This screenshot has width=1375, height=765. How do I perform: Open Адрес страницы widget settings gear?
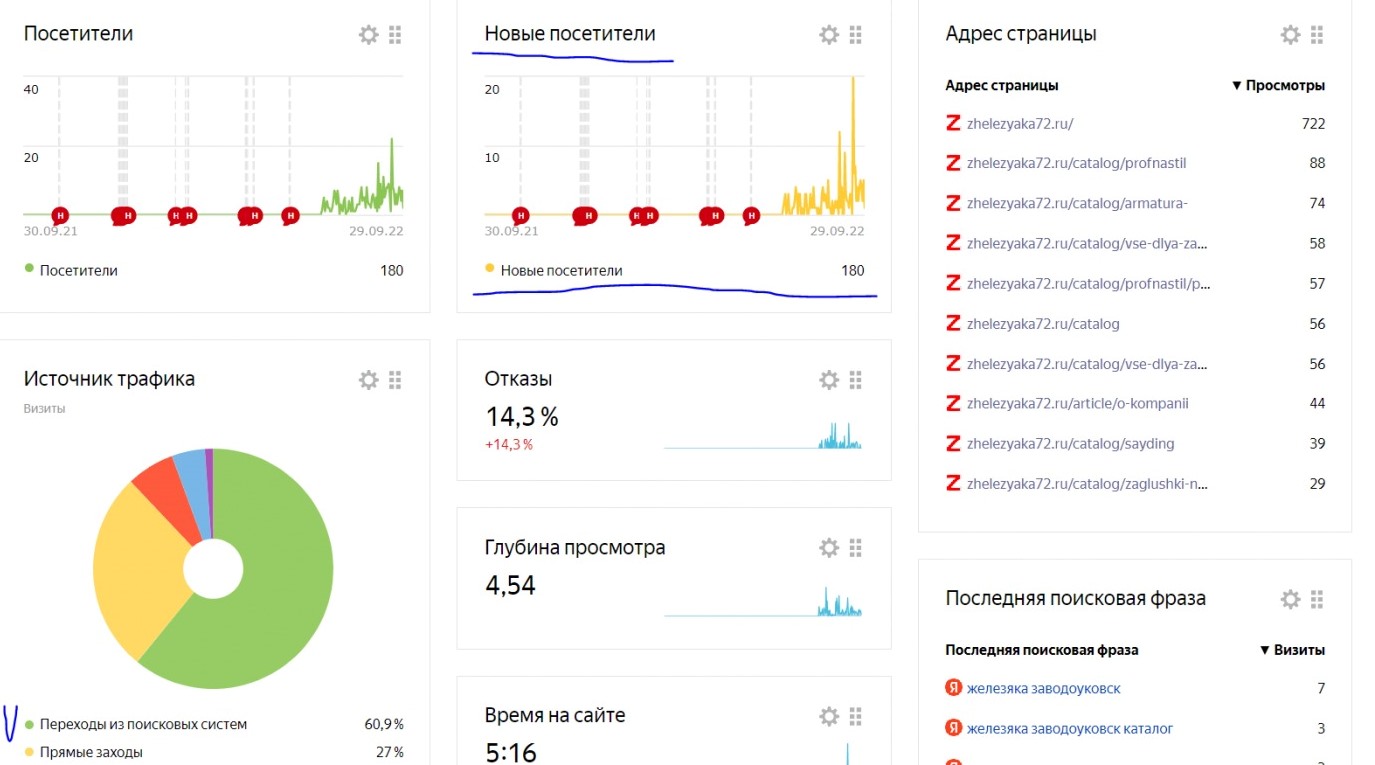(1290, 35)
